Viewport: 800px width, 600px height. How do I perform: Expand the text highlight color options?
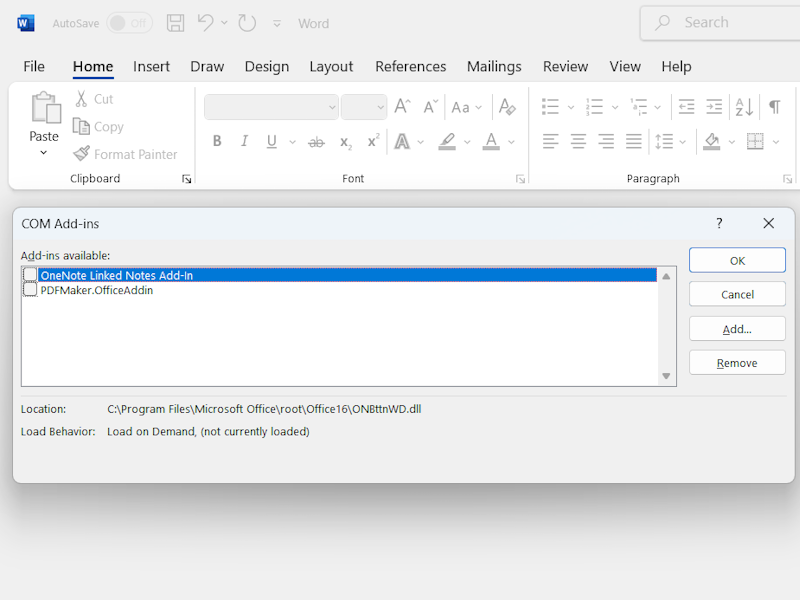(466, 141)
